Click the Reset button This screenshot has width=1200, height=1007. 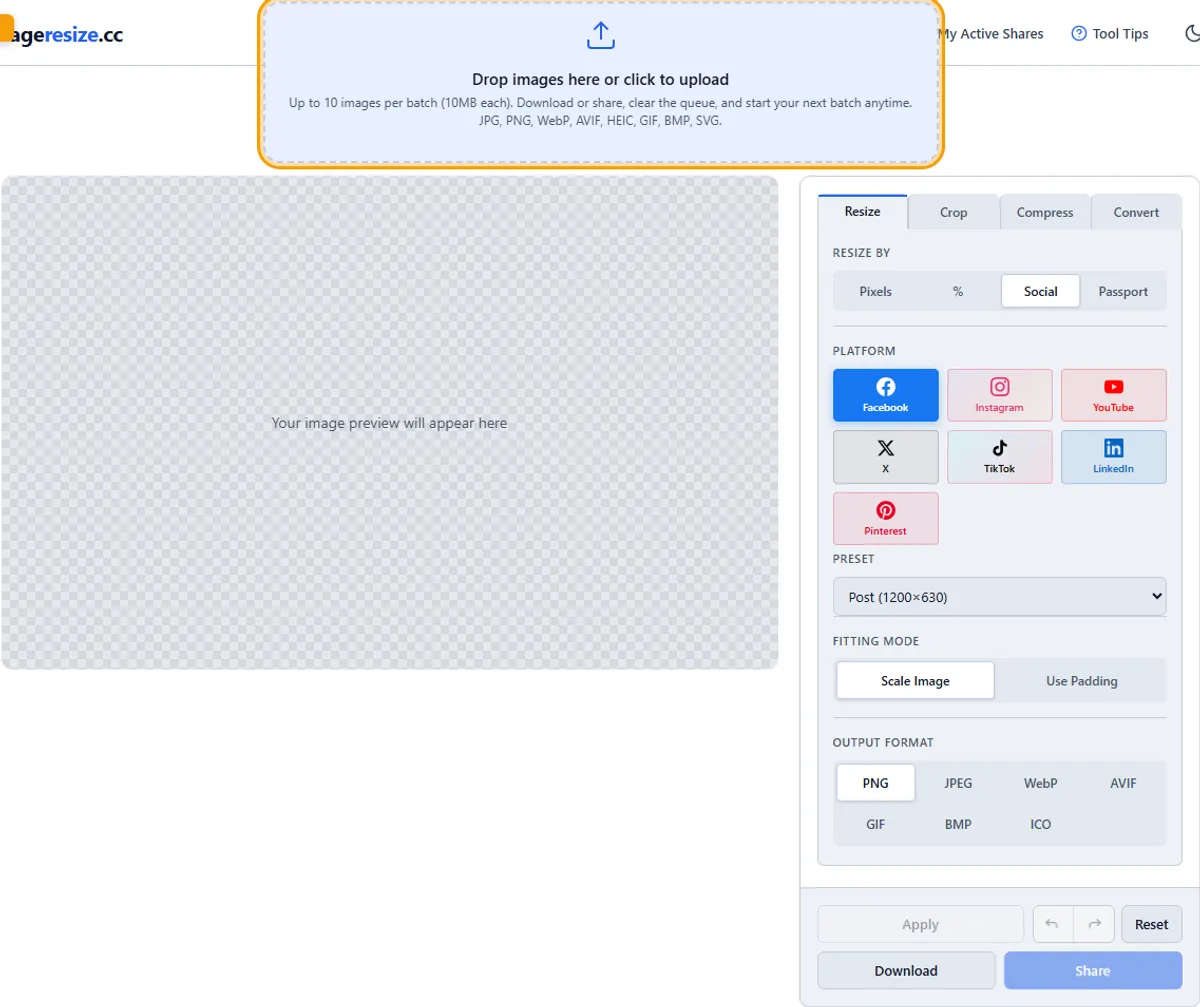point(1152,924)
